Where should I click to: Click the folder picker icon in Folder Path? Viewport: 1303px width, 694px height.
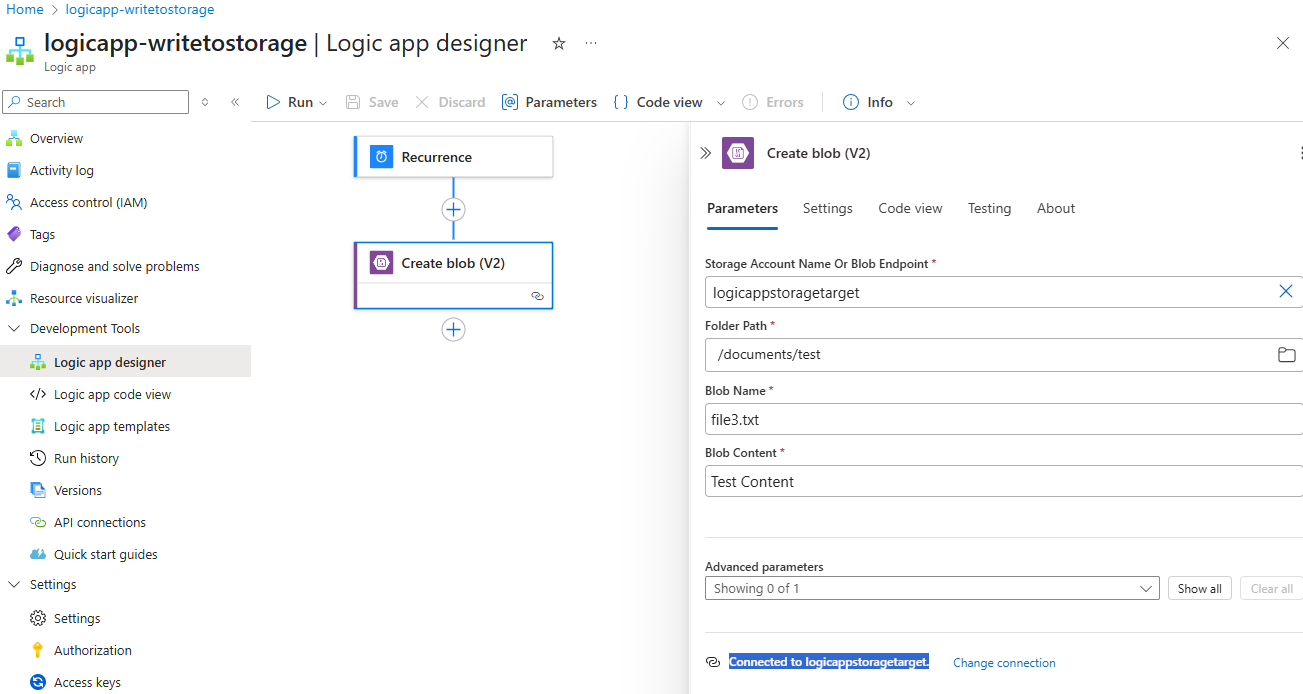[x=1286, y=355]
